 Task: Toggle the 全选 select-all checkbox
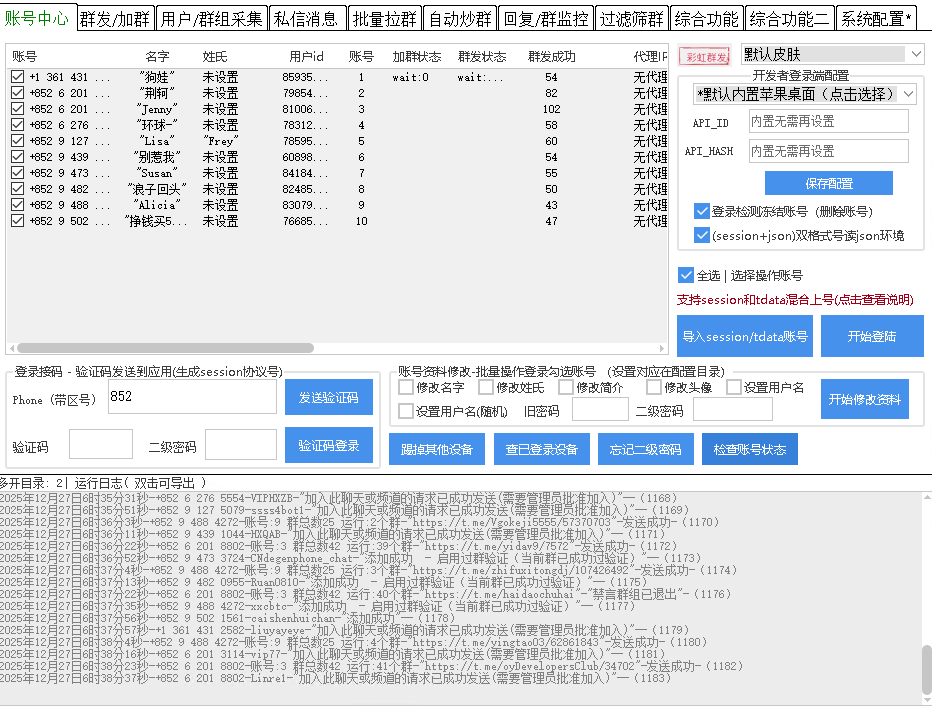pos(686,275)
